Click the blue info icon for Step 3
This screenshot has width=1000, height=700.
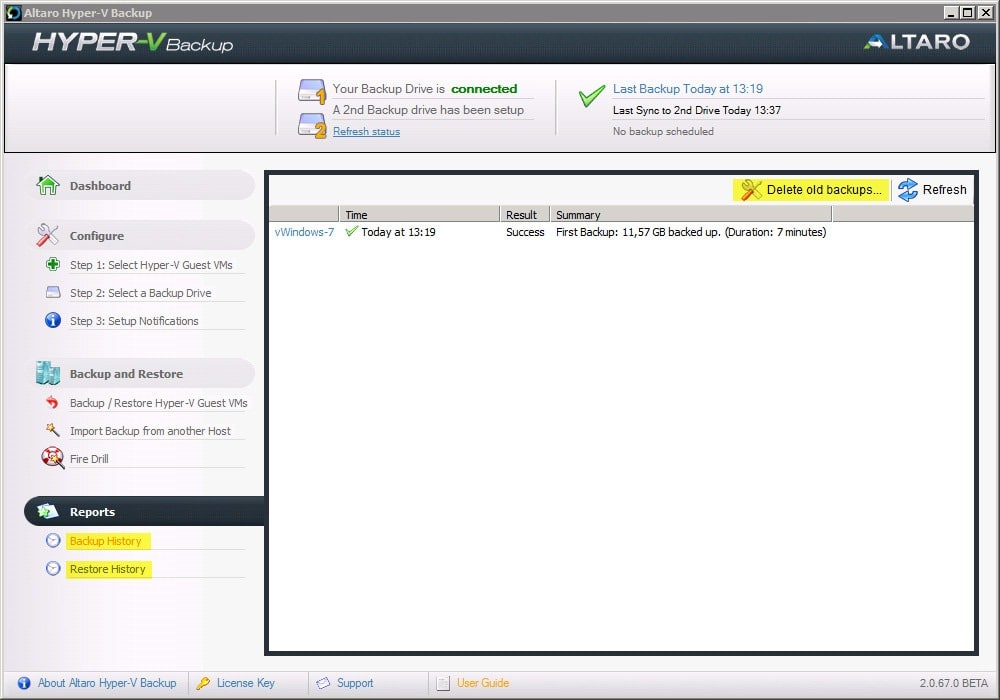[x=53, y=320]
